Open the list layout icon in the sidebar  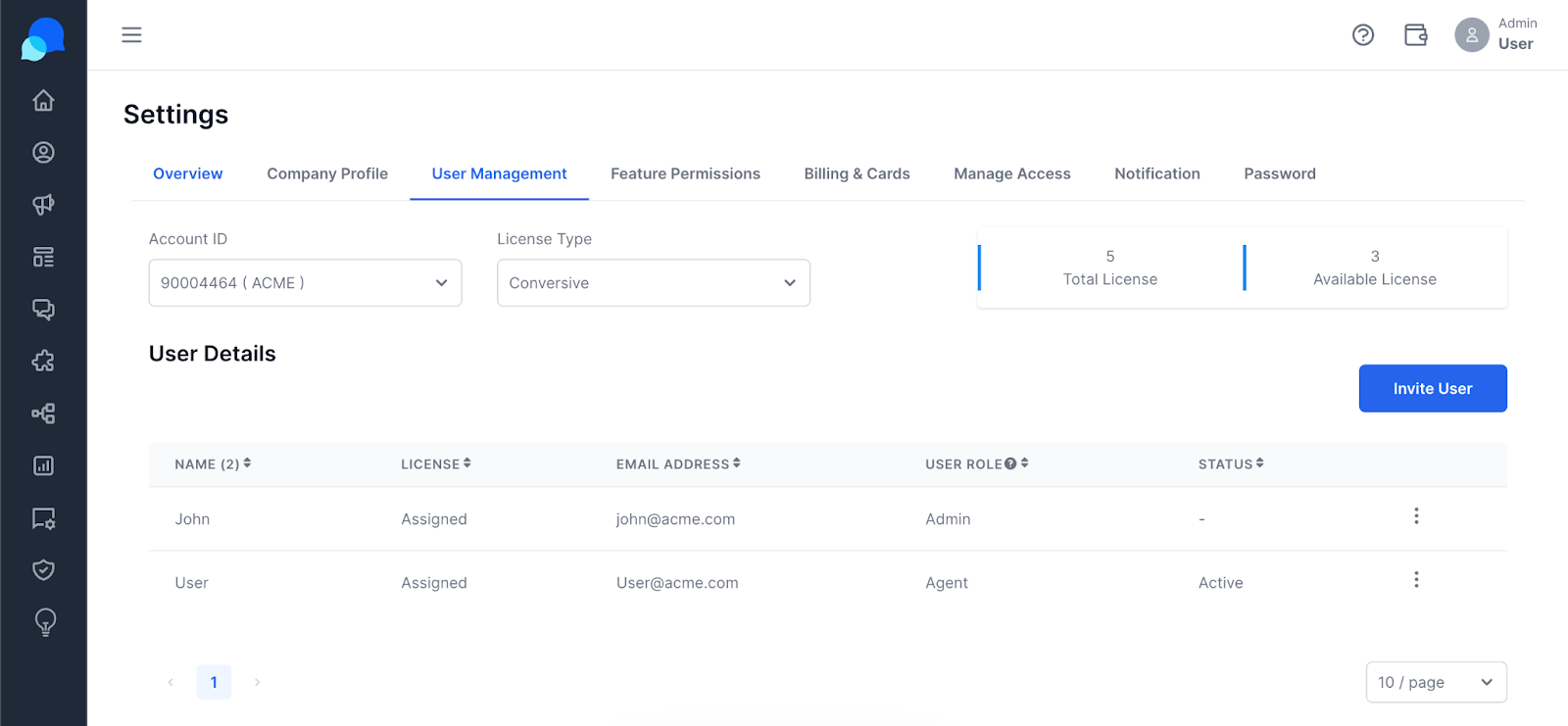43,257
